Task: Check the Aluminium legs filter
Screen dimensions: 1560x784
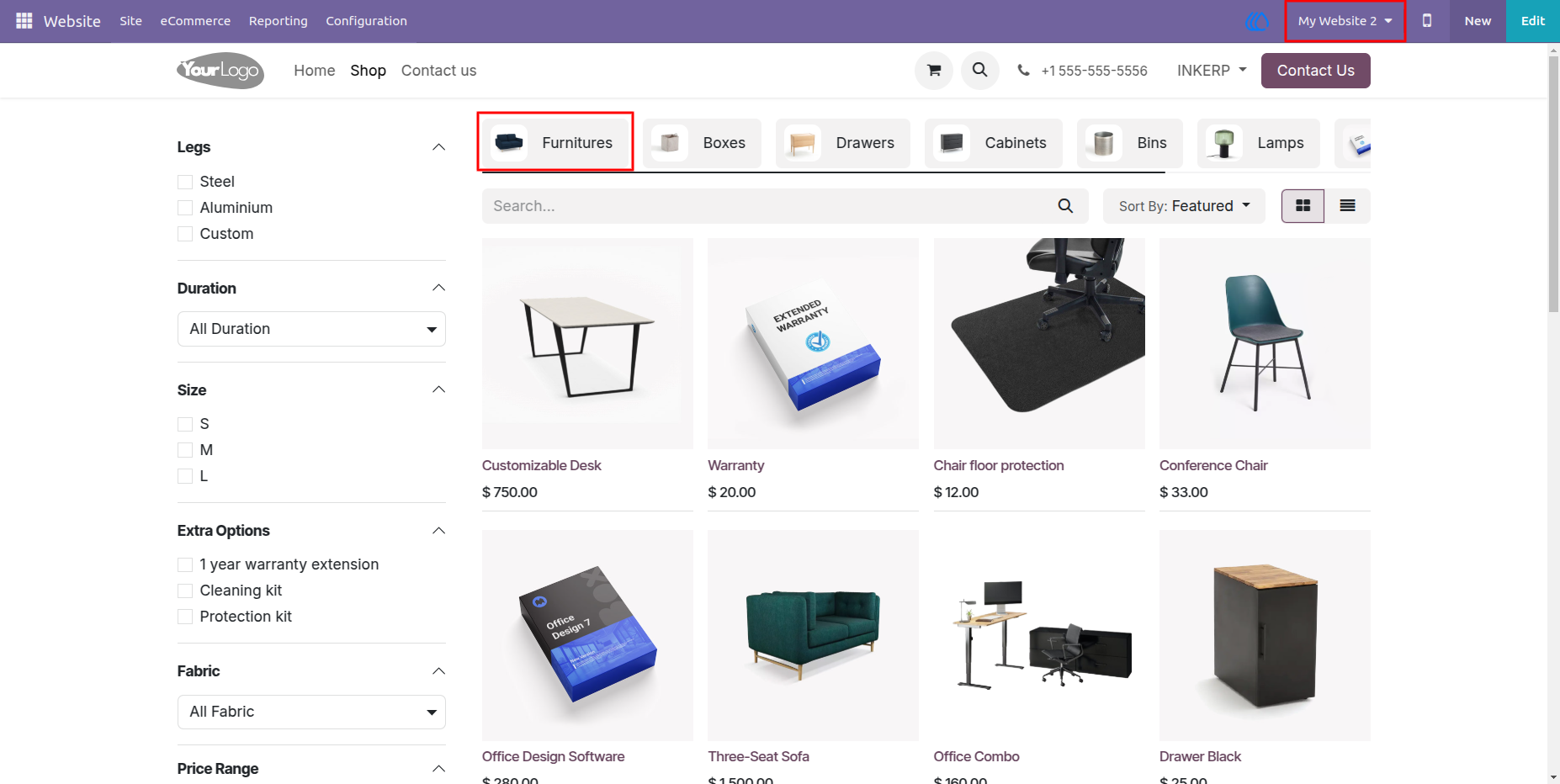Action: pyautogui.click(x=185, y=208)
